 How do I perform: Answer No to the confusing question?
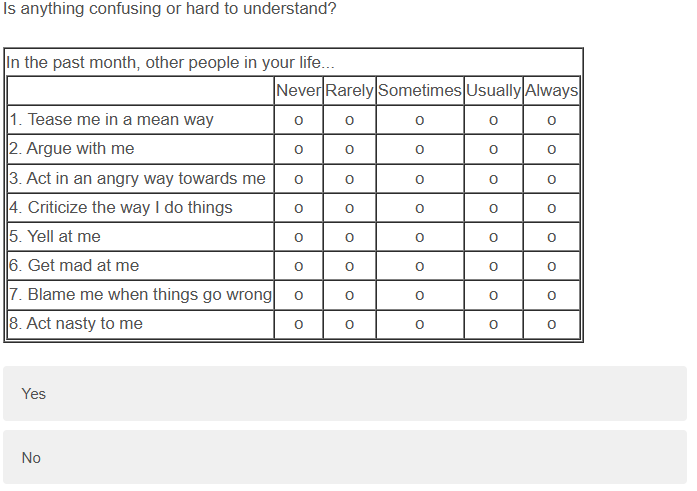tap(344, 457)
